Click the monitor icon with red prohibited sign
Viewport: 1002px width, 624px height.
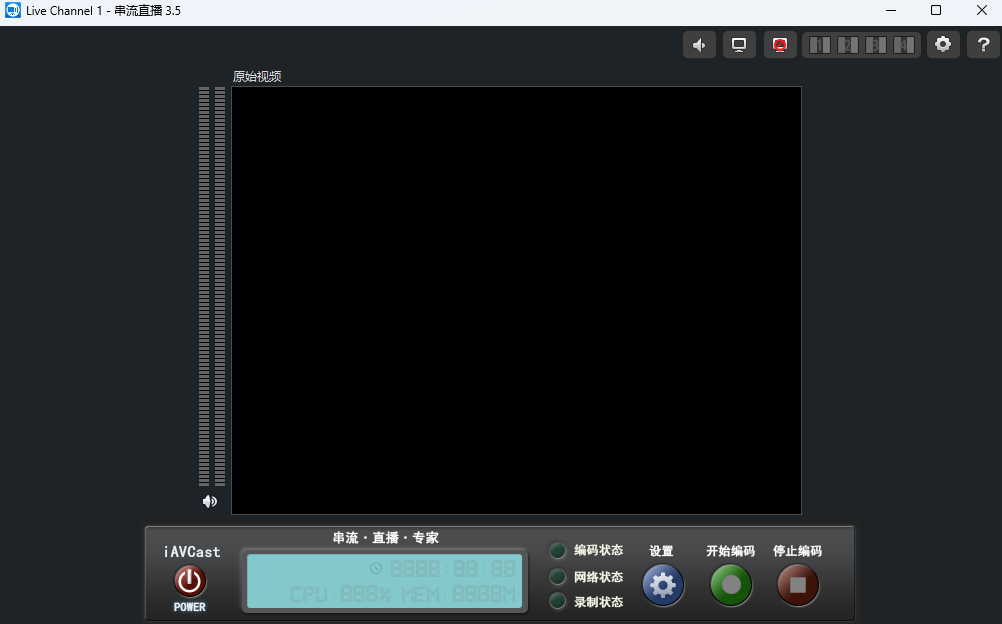(x=780, y=45)
